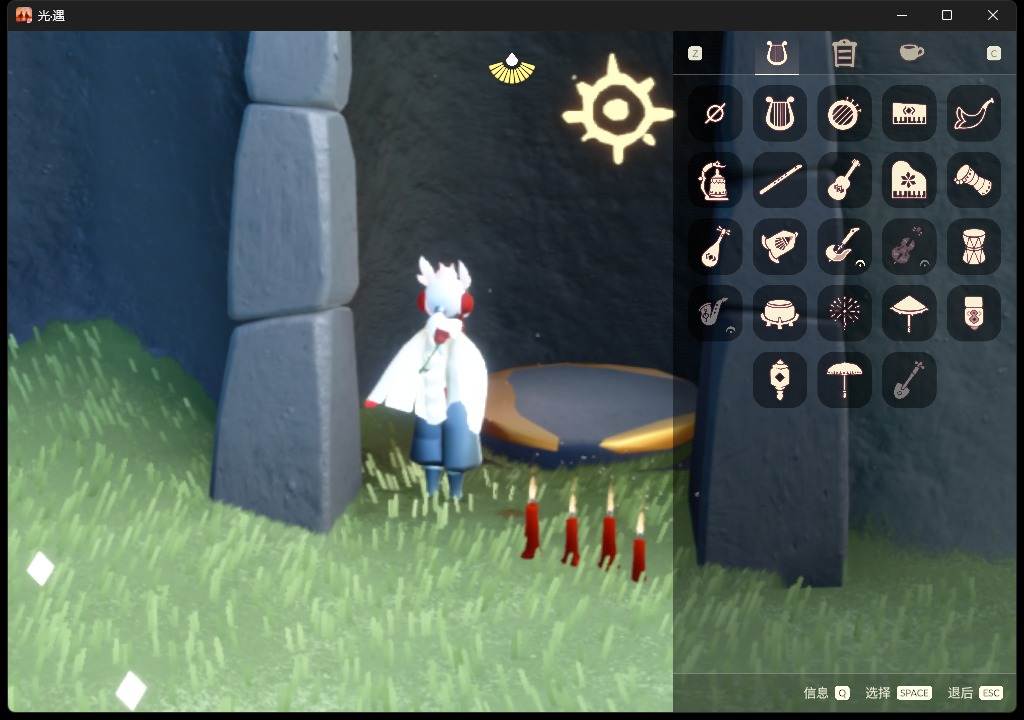Screen dimensions: 1024x720
Task: Click the white-caped character
Action: point(436,376)
